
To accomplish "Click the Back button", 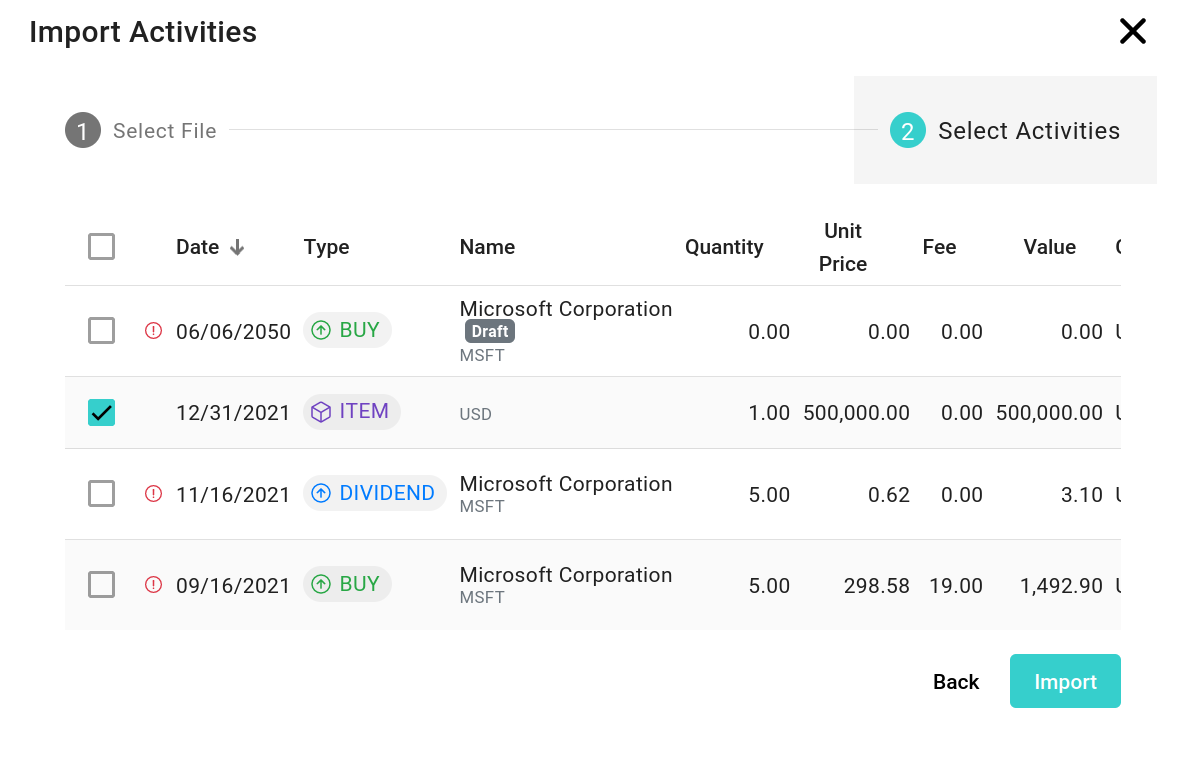I will tap(955, 681).
